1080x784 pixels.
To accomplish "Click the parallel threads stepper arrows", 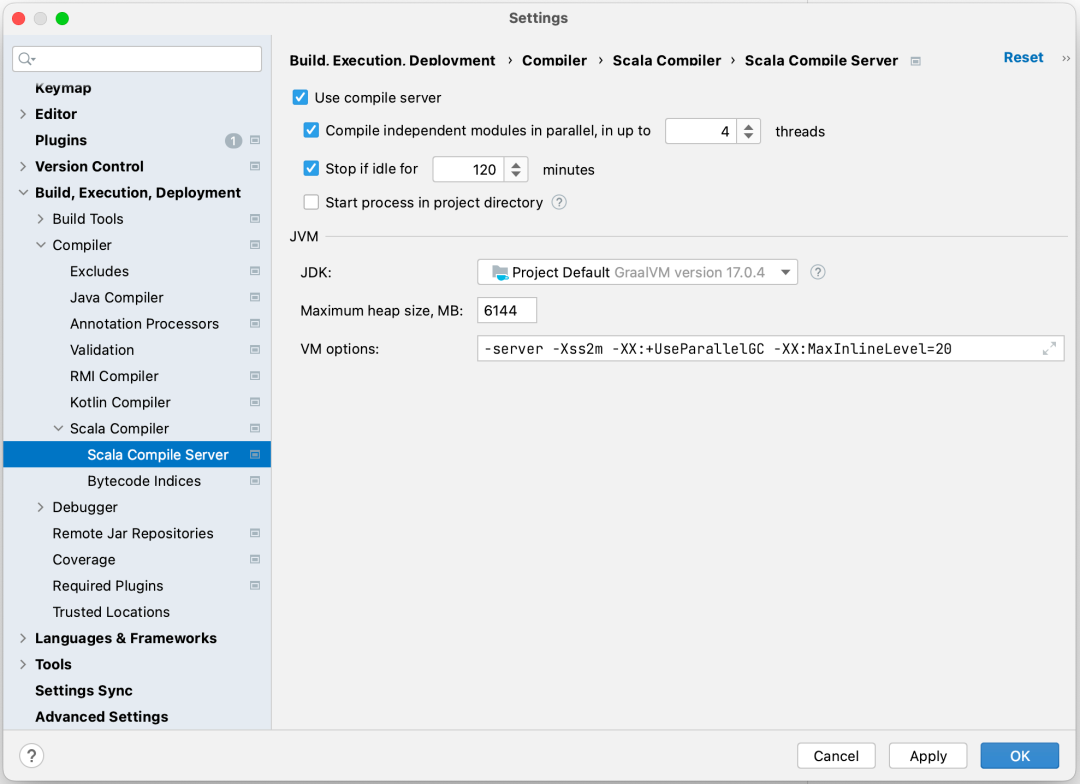I will (749, 131).
